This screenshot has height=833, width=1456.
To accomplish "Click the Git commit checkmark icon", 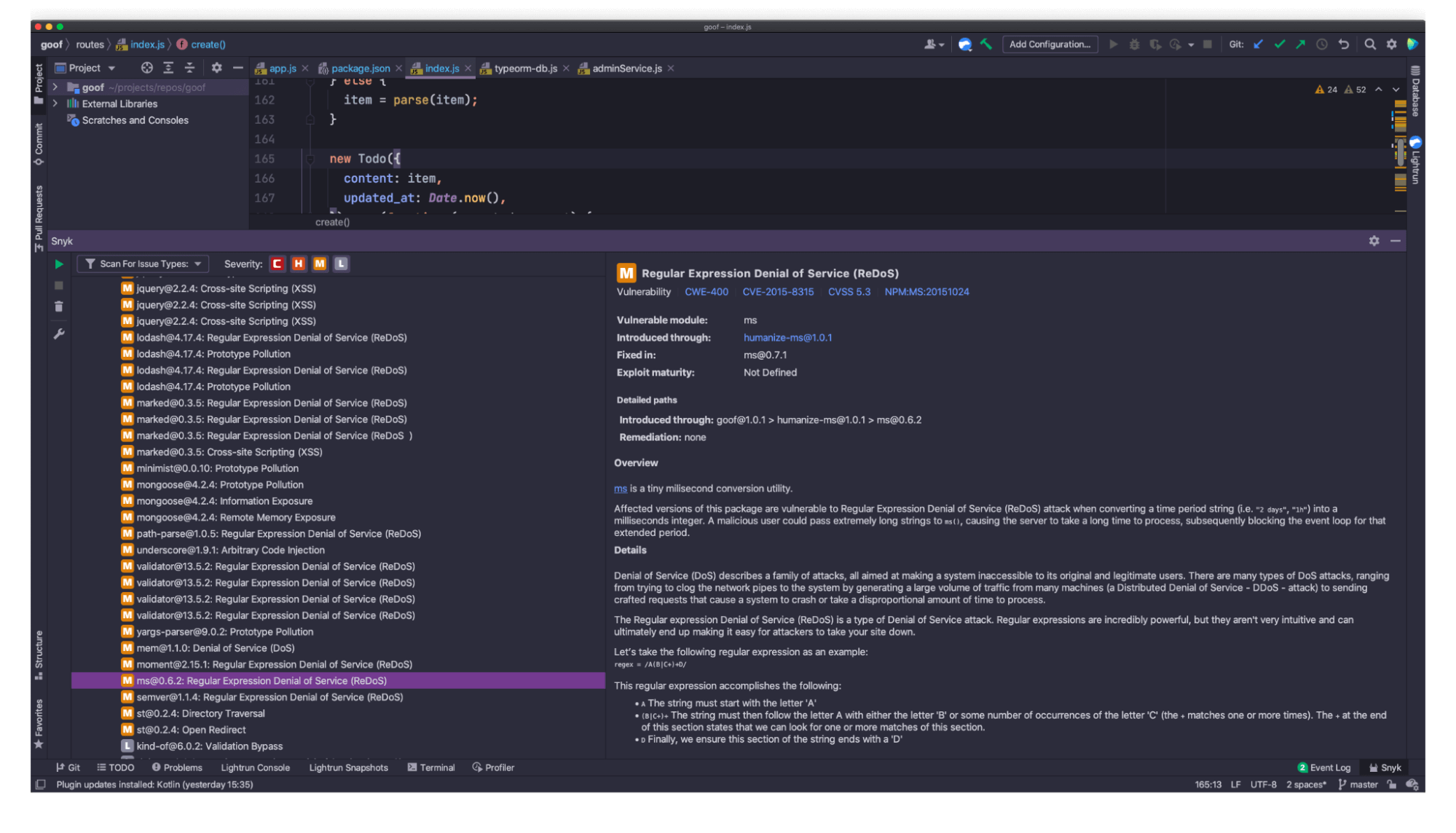I will point(1279,44).
